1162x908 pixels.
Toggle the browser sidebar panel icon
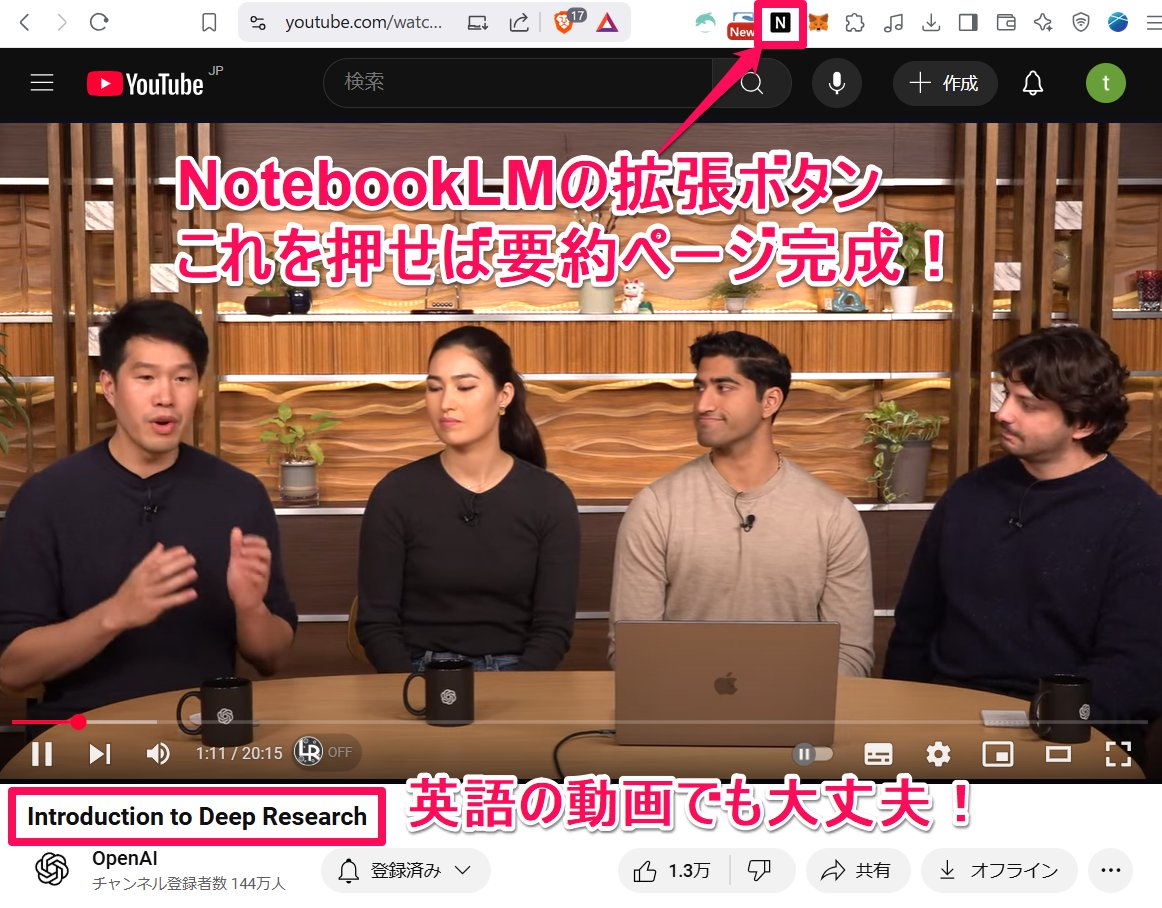click(968, 23)
